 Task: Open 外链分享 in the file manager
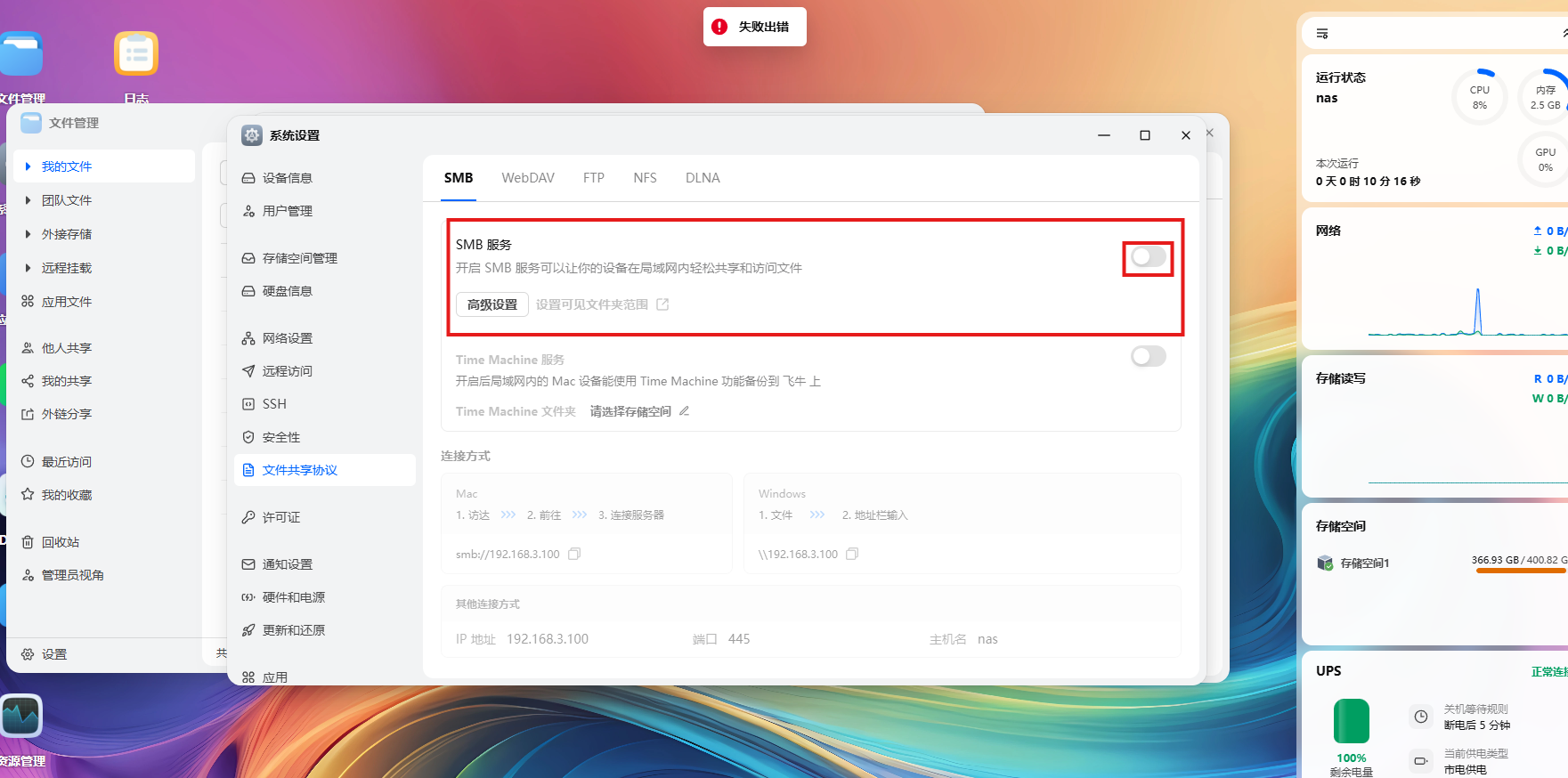point(104,414)
